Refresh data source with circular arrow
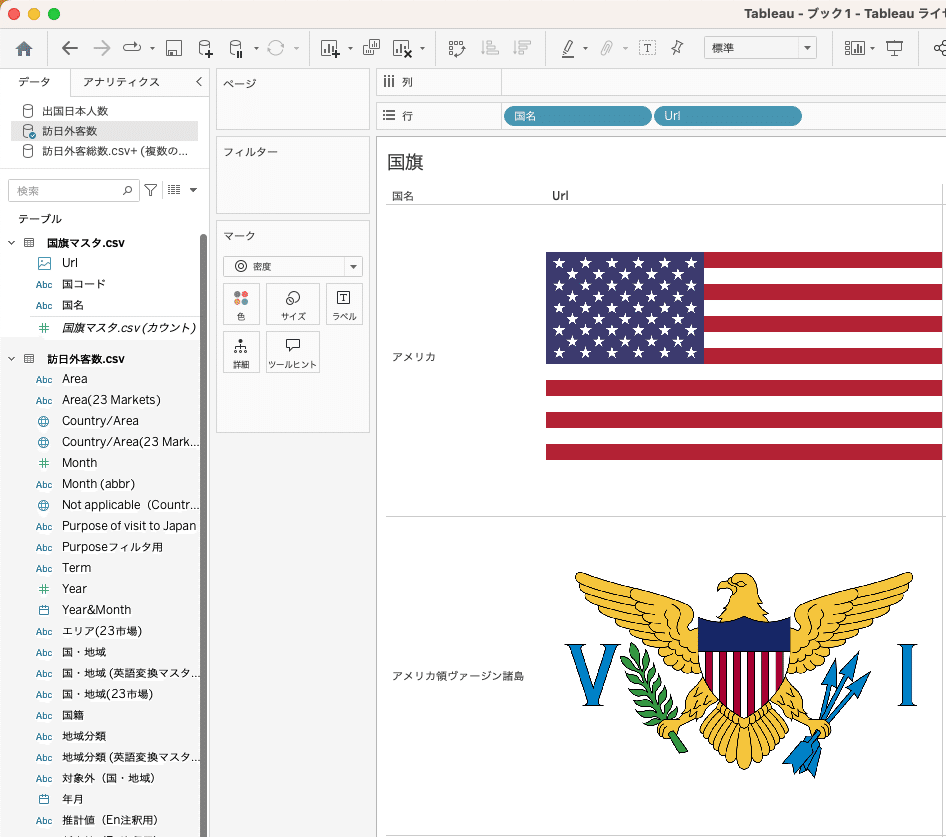The width and height of the screenshot is (946, 837). tap(276, 48)
